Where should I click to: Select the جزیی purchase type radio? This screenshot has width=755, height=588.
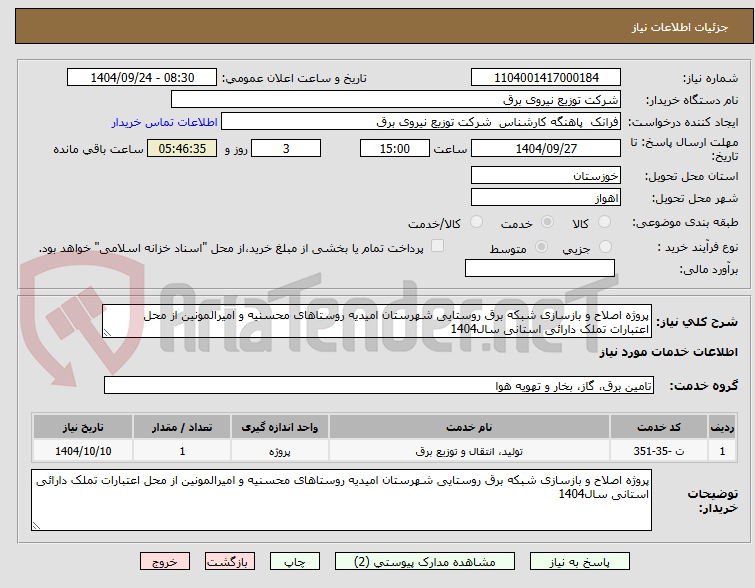pyautogui.click(x=605, y=247)
